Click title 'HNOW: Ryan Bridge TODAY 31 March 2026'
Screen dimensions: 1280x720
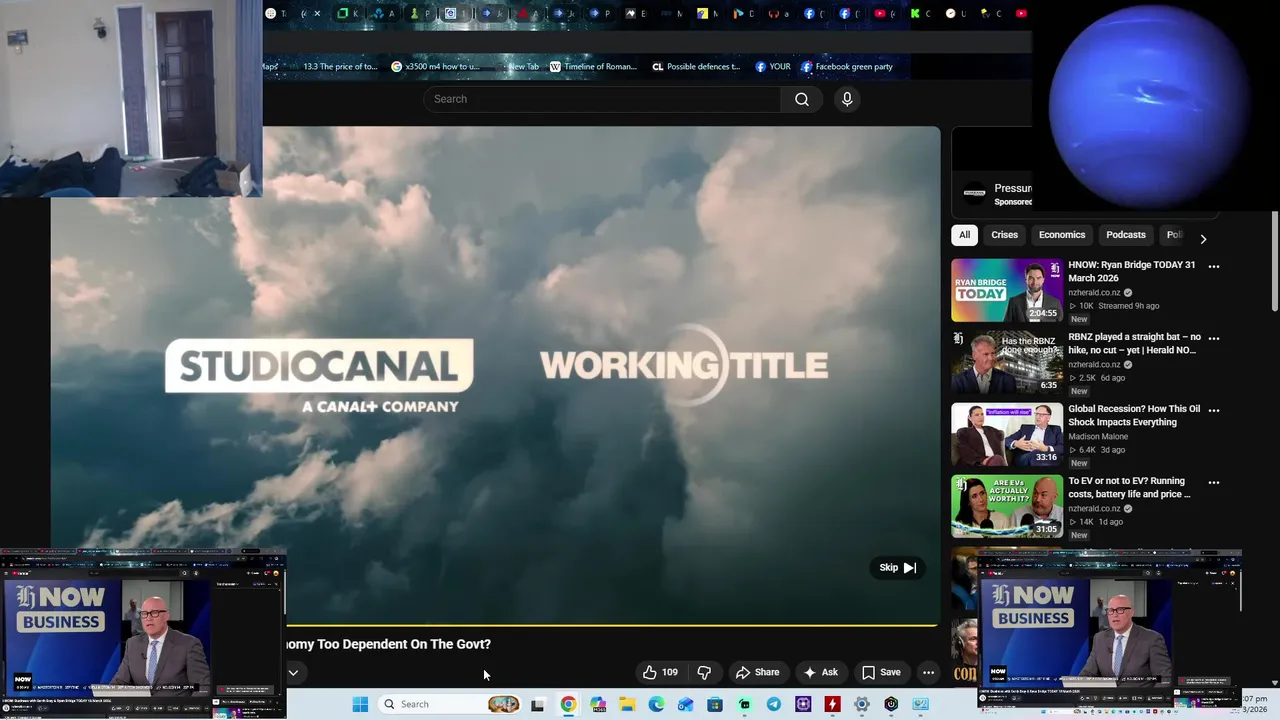pyautogui.click(x=1132, y=271)
